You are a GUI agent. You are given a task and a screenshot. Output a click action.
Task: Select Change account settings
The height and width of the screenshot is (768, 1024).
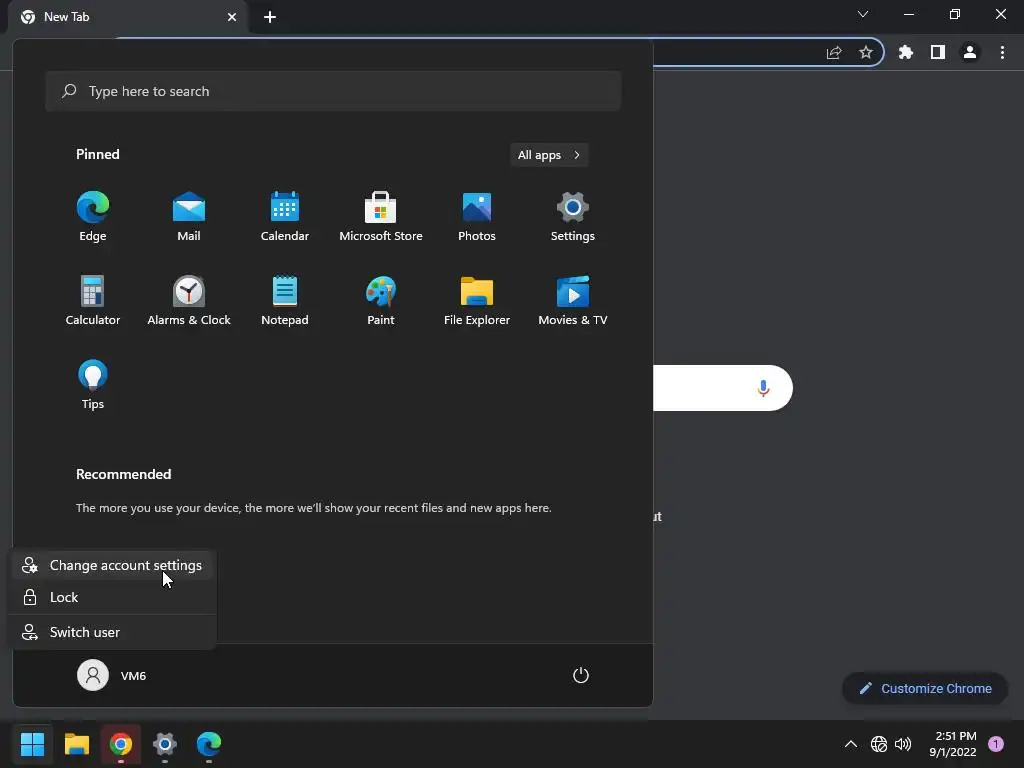[112, 566]
